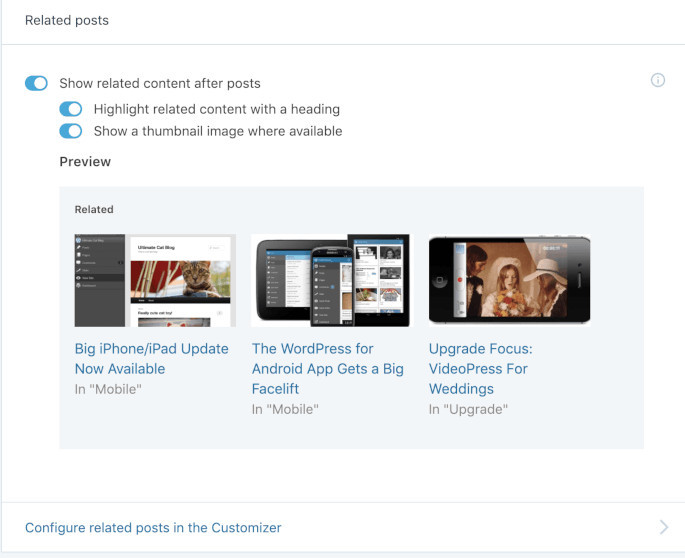Click the chevron arrow beside Configure related posts
Viewport: 685px width, 558px height.
[664, 527]
